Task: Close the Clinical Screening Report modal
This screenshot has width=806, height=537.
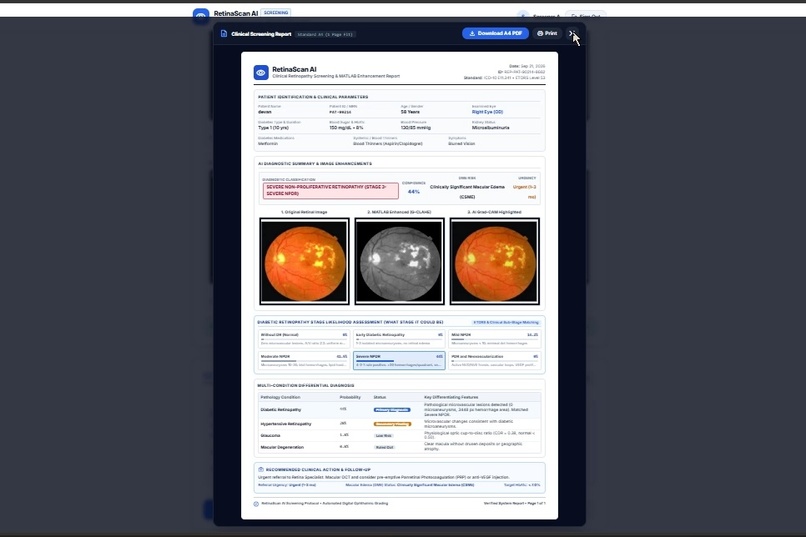Action: pyautogui.click(x=572, y=33)
